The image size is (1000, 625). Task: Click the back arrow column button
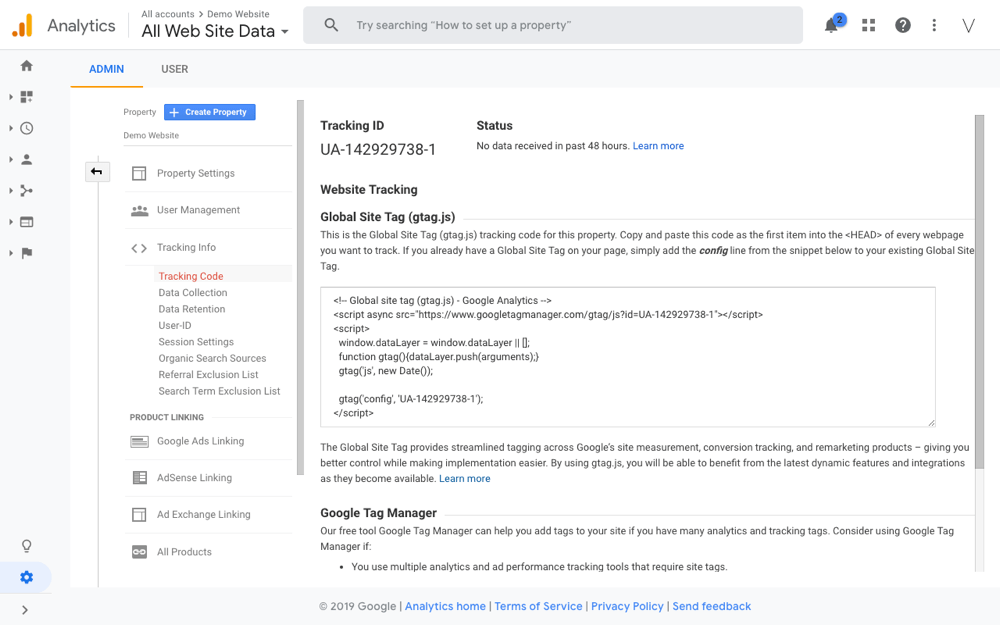pos(97,171)
